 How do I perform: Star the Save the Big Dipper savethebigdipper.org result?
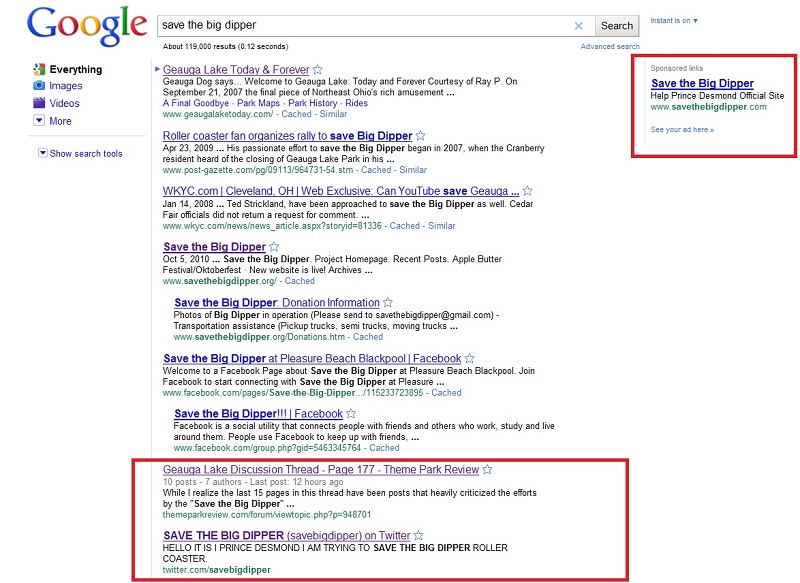tap(274, 247)
